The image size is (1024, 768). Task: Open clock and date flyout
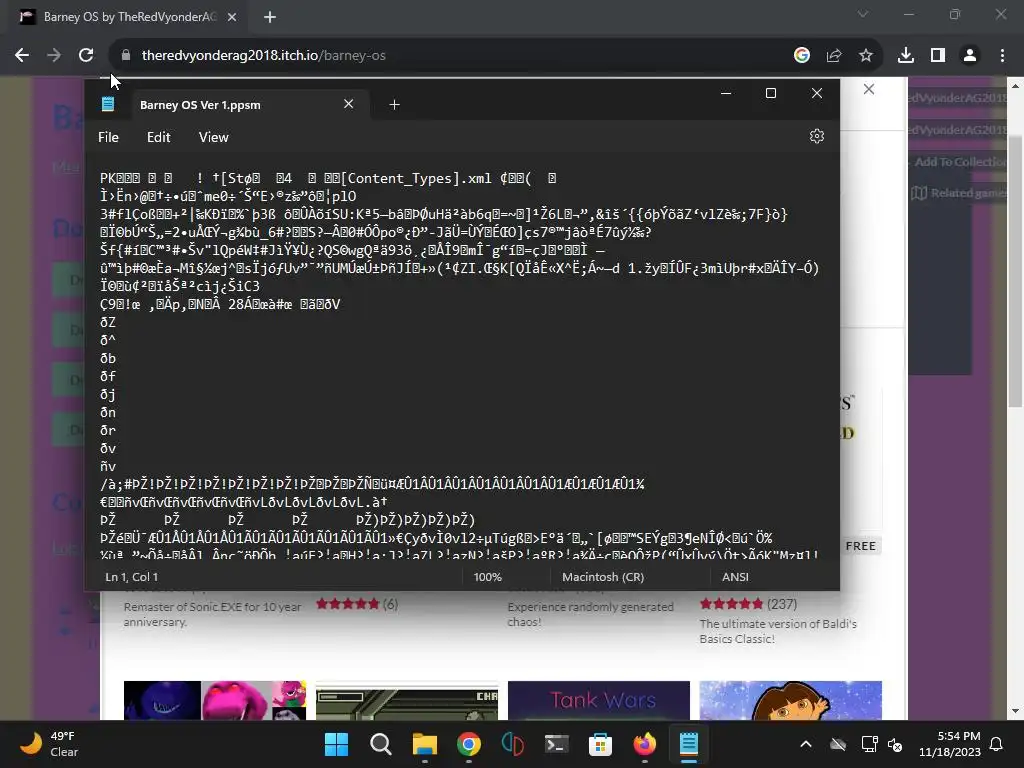950,744
